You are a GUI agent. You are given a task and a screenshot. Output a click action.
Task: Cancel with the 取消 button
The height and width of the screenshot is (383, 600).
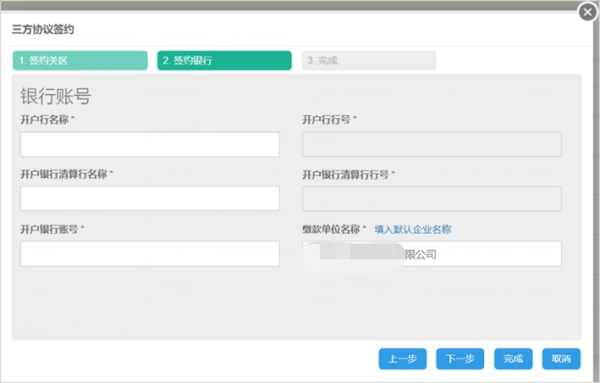561,359
